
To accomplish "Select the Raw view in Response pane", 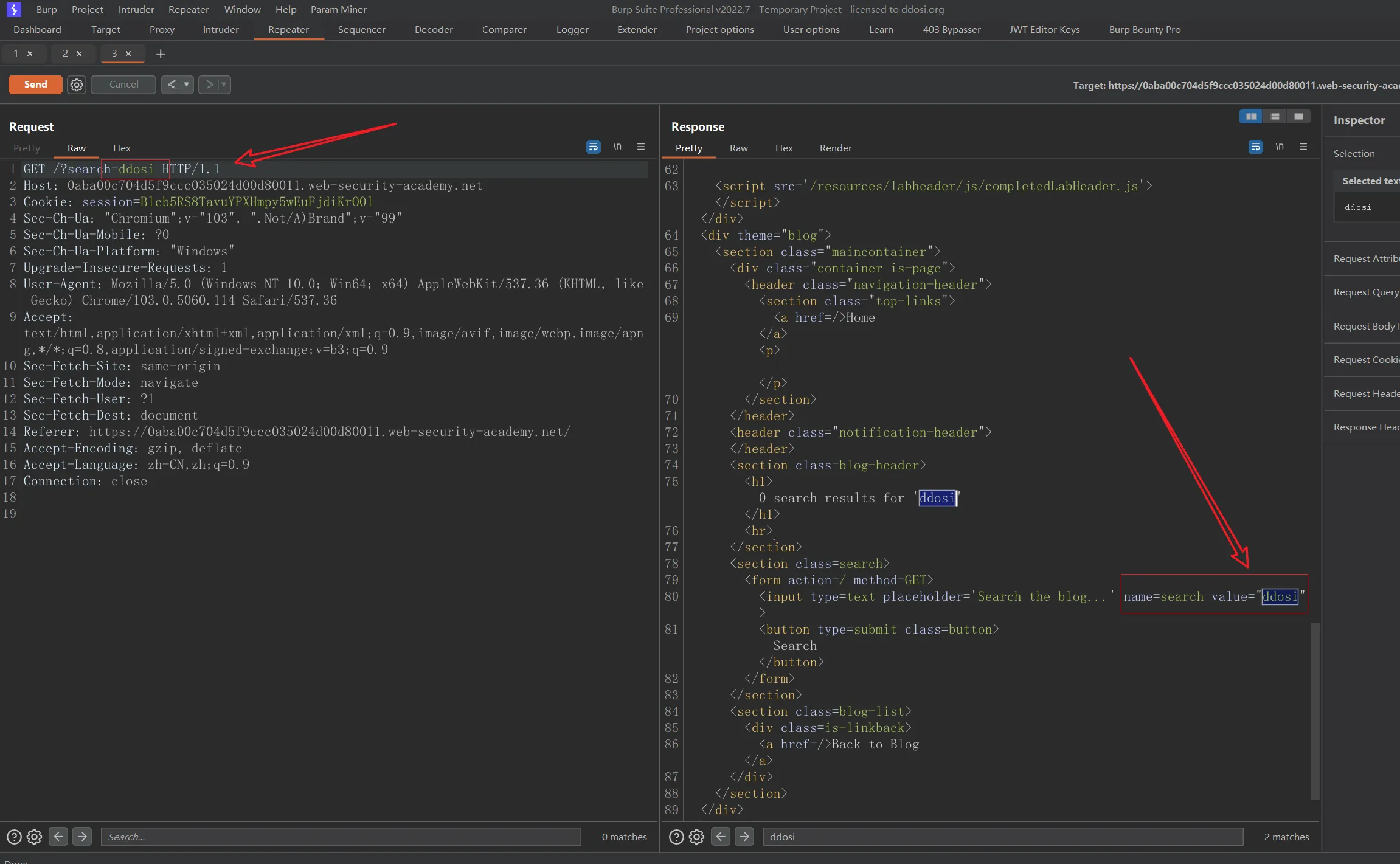I will point(738,148).
